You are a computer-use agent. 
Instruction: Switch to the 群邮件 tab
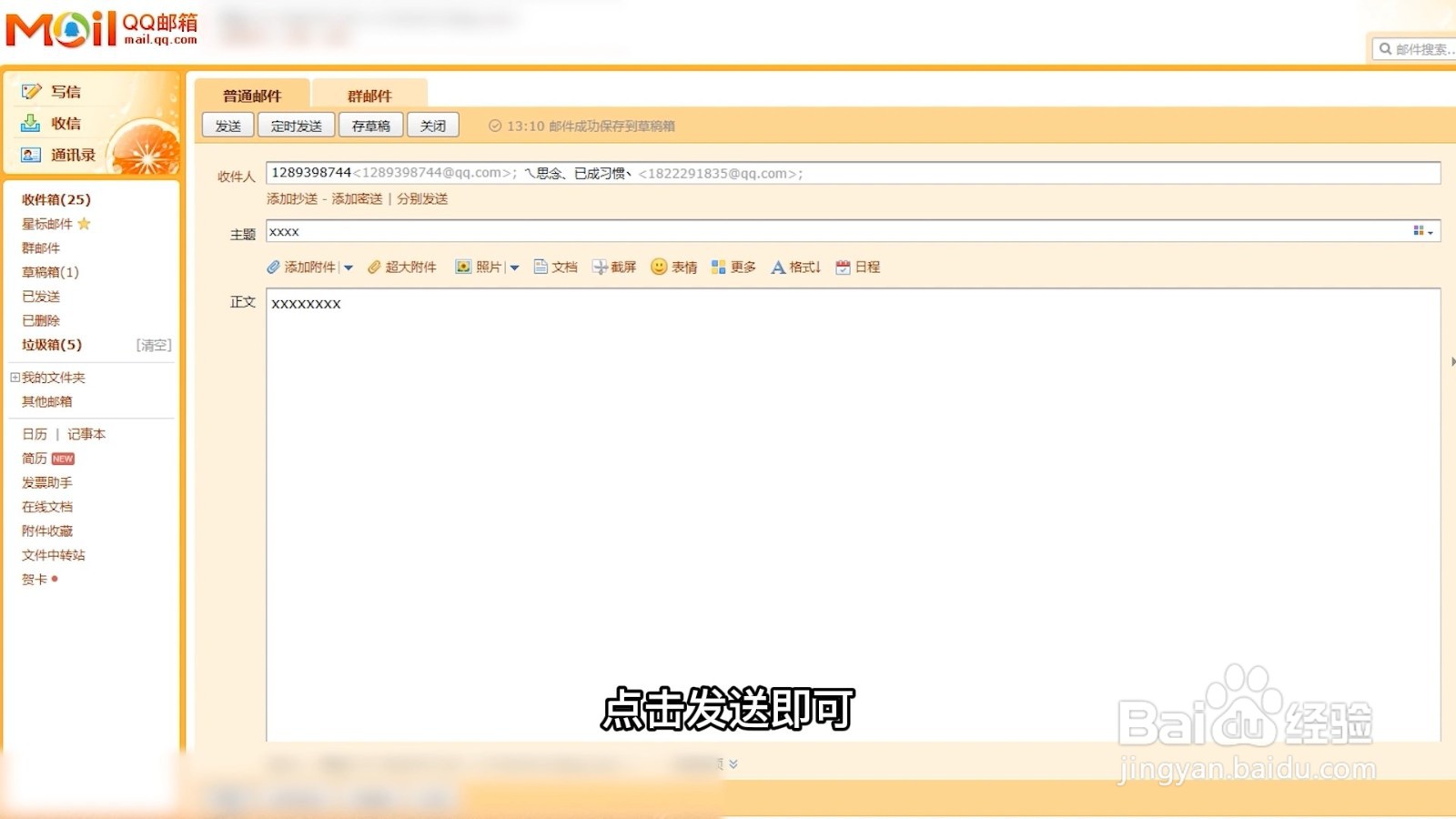[x=369, y=95]
